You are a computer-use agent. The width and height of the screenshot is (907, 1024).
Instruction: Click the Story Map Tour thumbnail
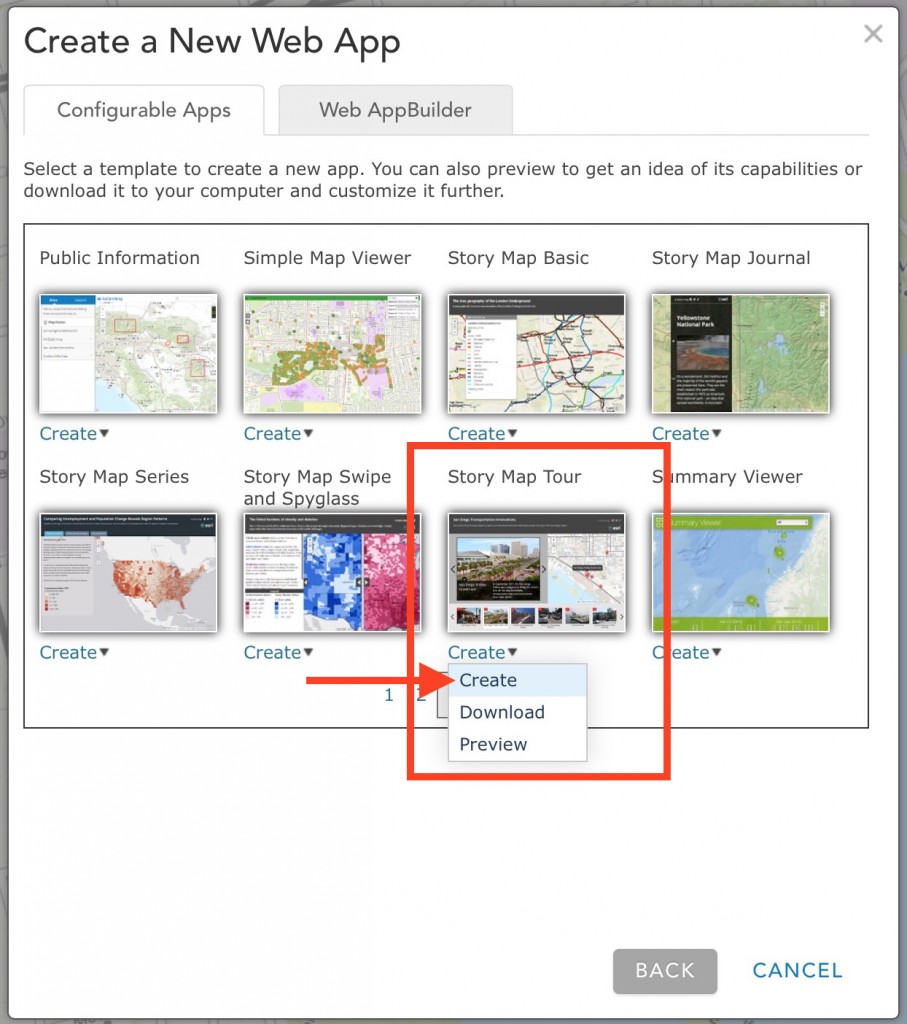click(536, 572)
